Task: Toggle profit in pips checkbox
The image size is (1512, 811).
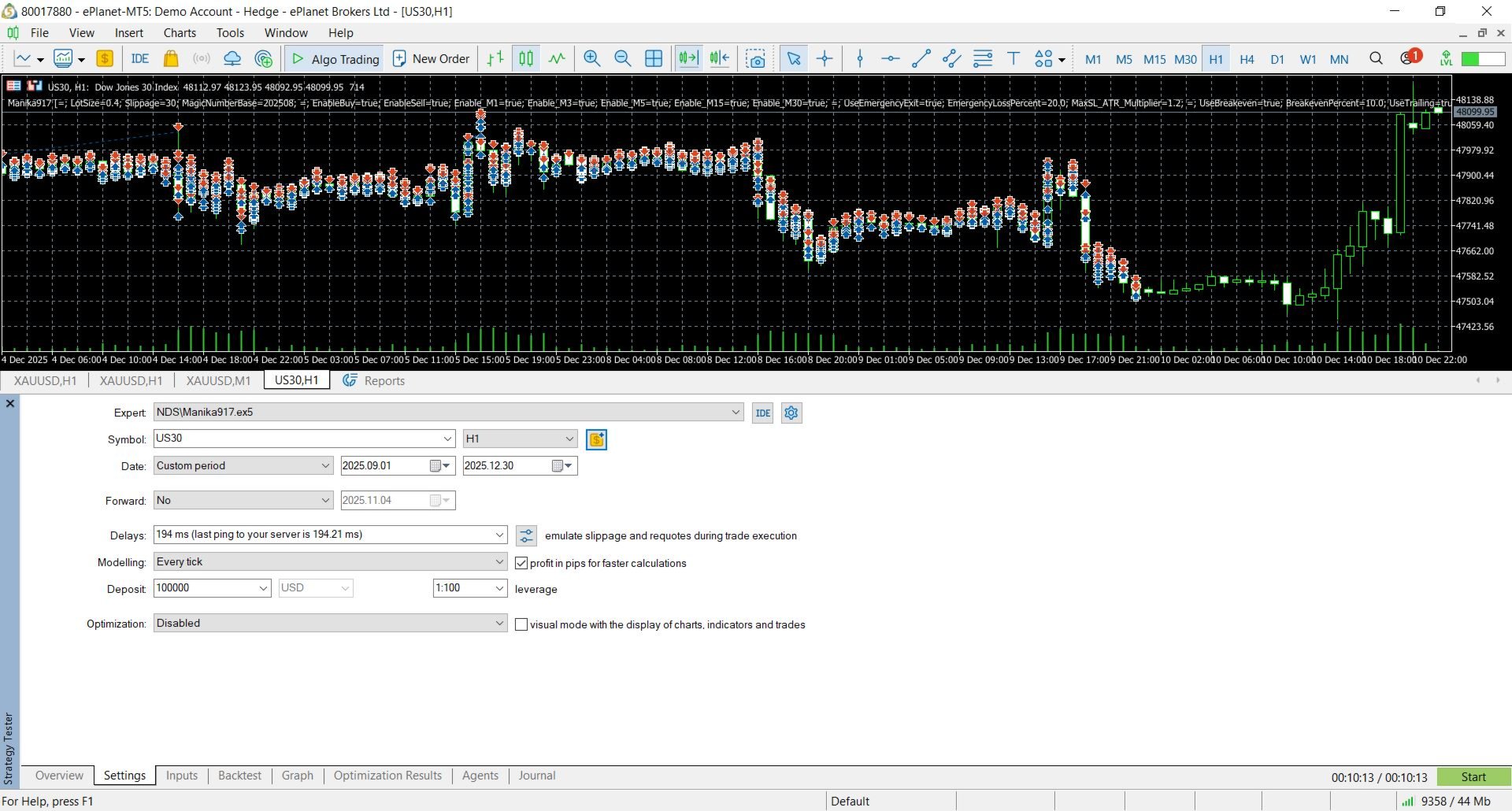Action: pyautogui.click(x=521, y=563)
